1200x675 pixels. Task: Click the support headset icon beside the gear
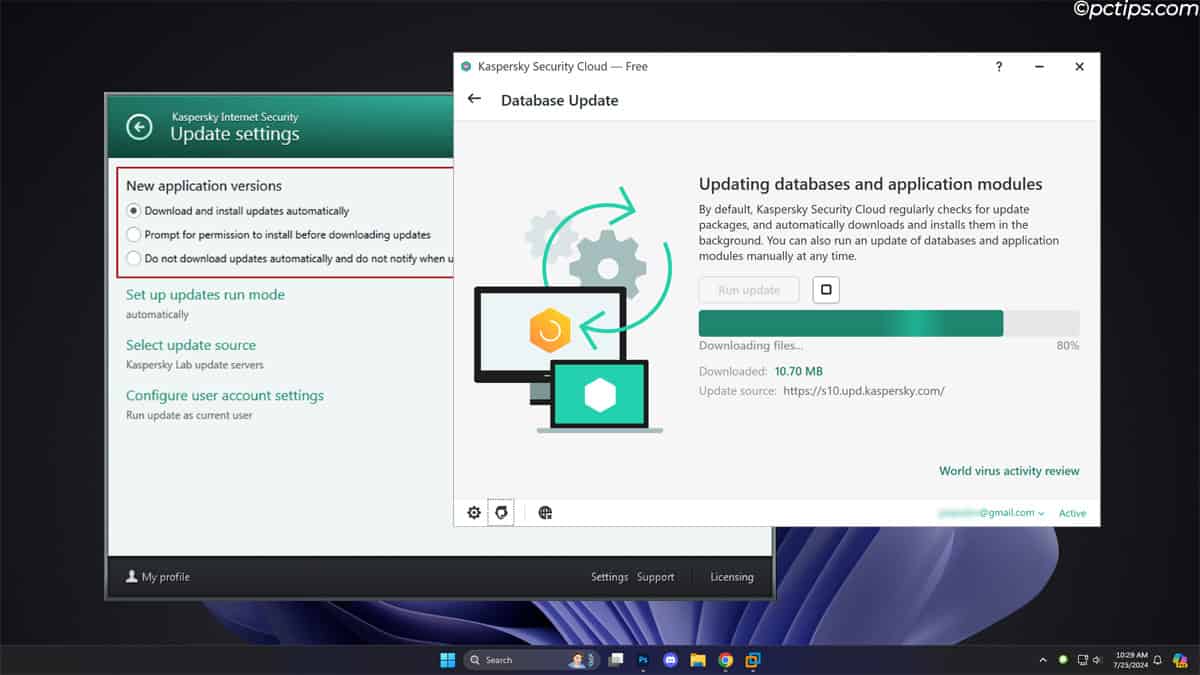501,513
